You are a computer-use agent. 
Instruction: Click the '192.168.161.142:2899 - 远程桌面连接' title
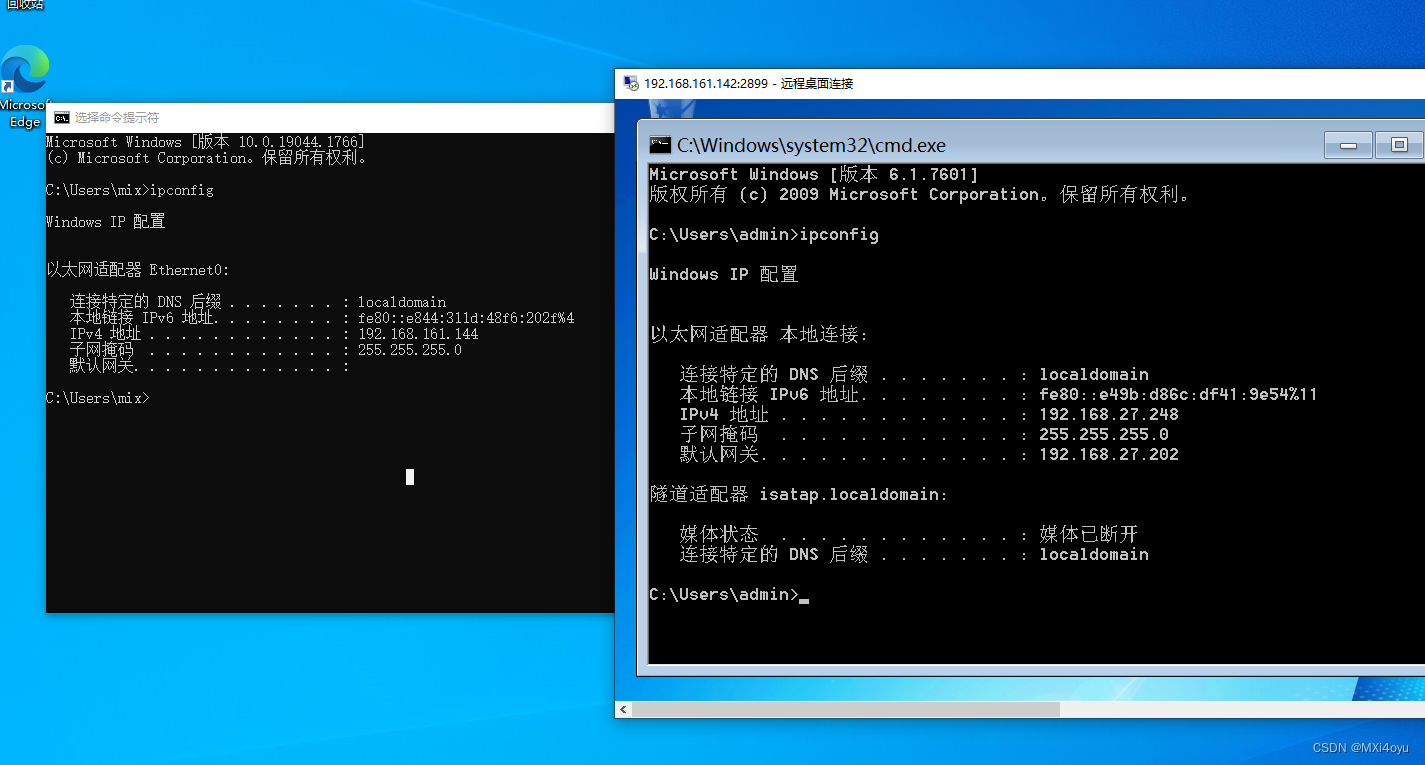(x=749, y=83)
